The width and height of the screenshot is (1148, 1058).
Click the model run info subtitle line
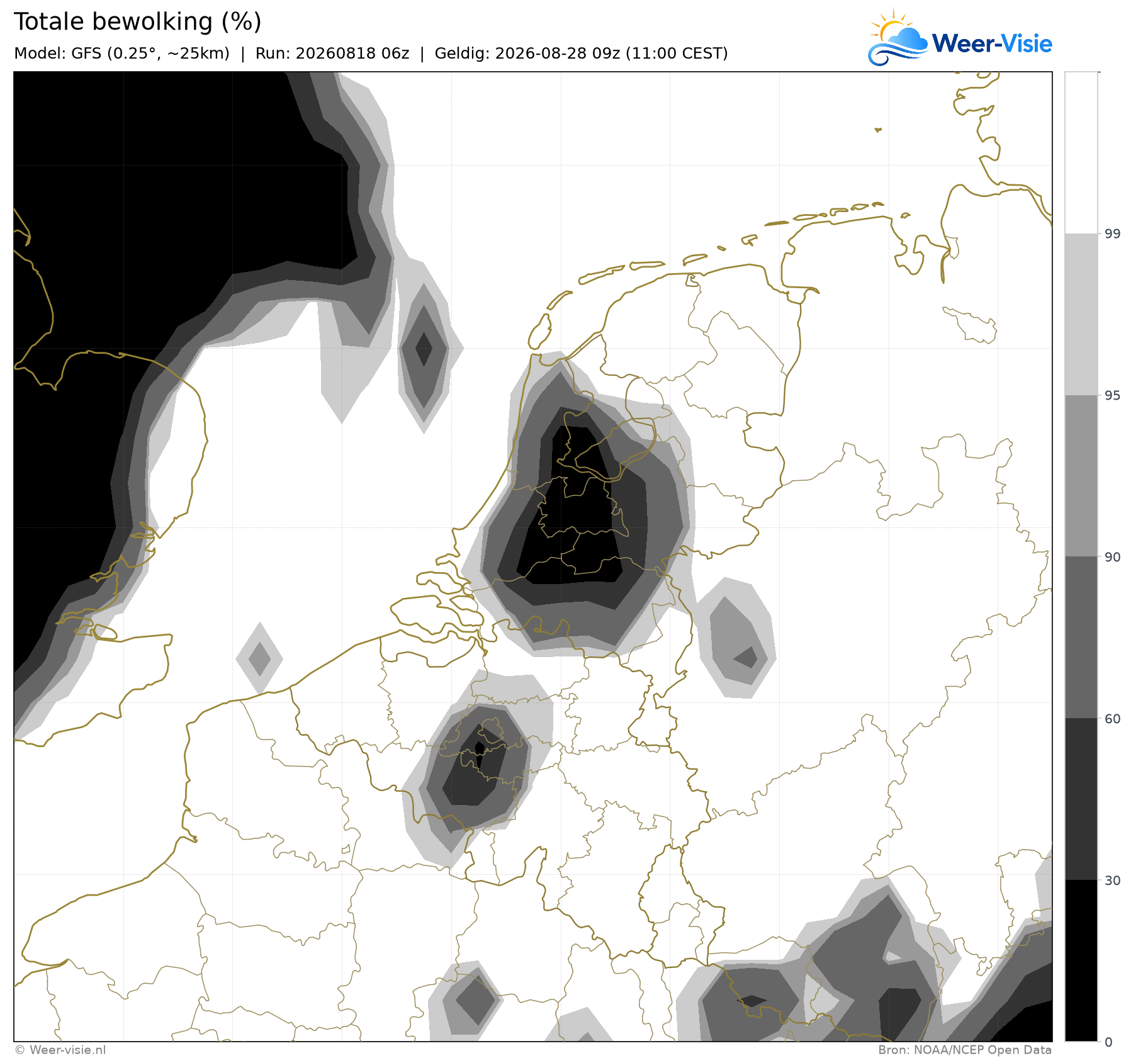click(x=371, y=53)
